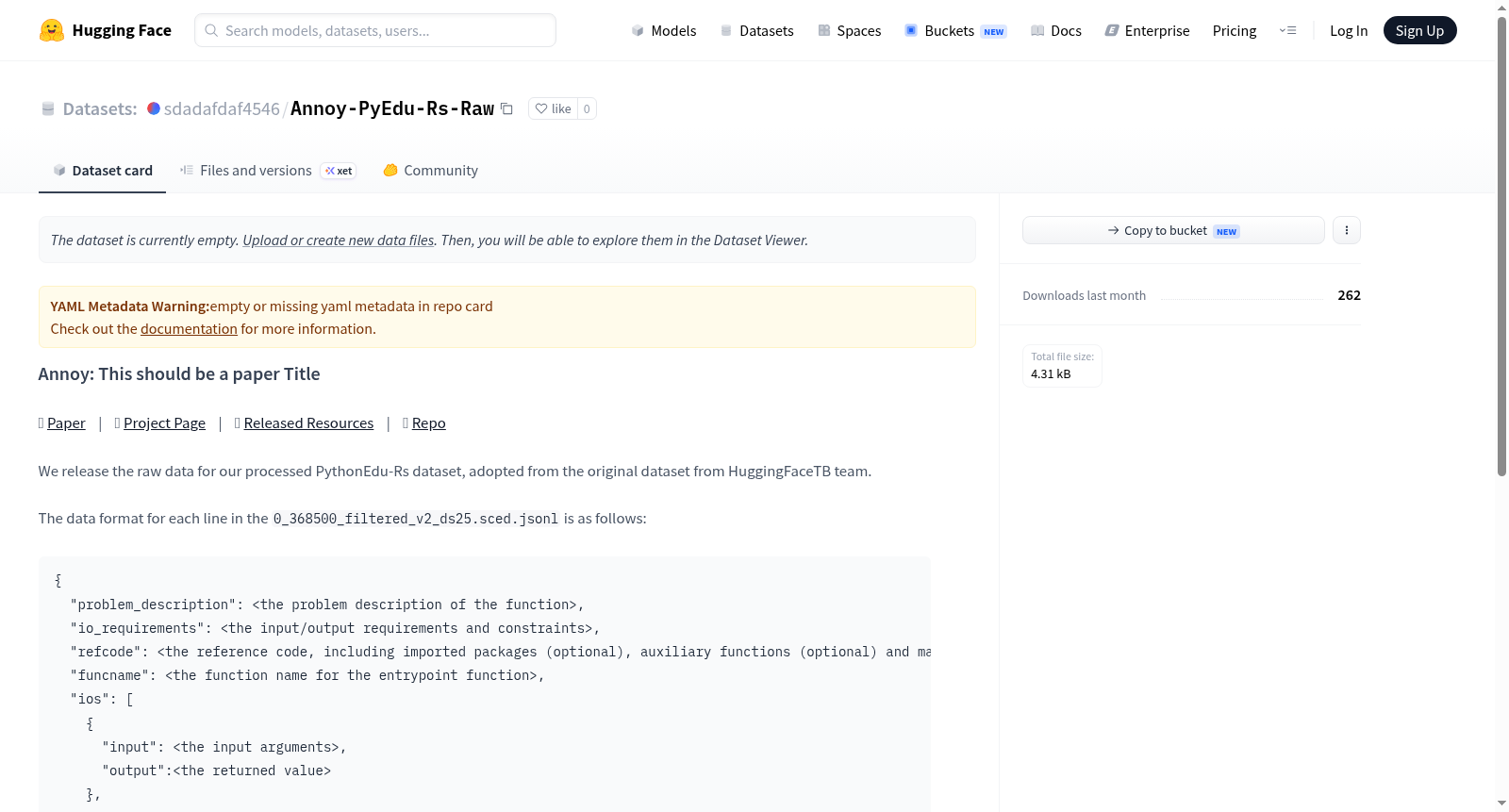Focus the search models, datasets, users field
1509x812 pixels.
pyautogui.click(x=375, y=30)
